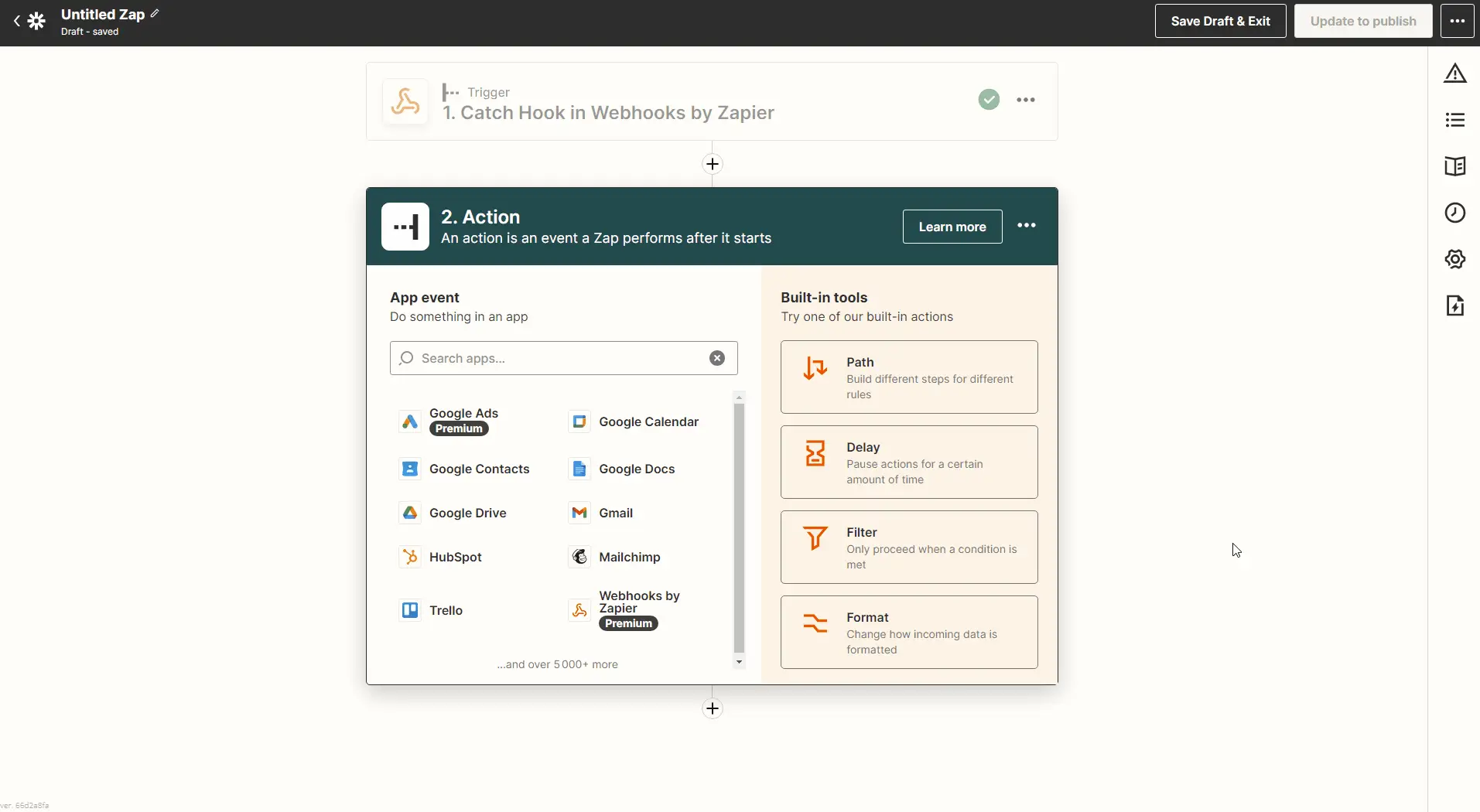Open Zap settings gear panel

pyautogui.click(x=1455, y=259)
